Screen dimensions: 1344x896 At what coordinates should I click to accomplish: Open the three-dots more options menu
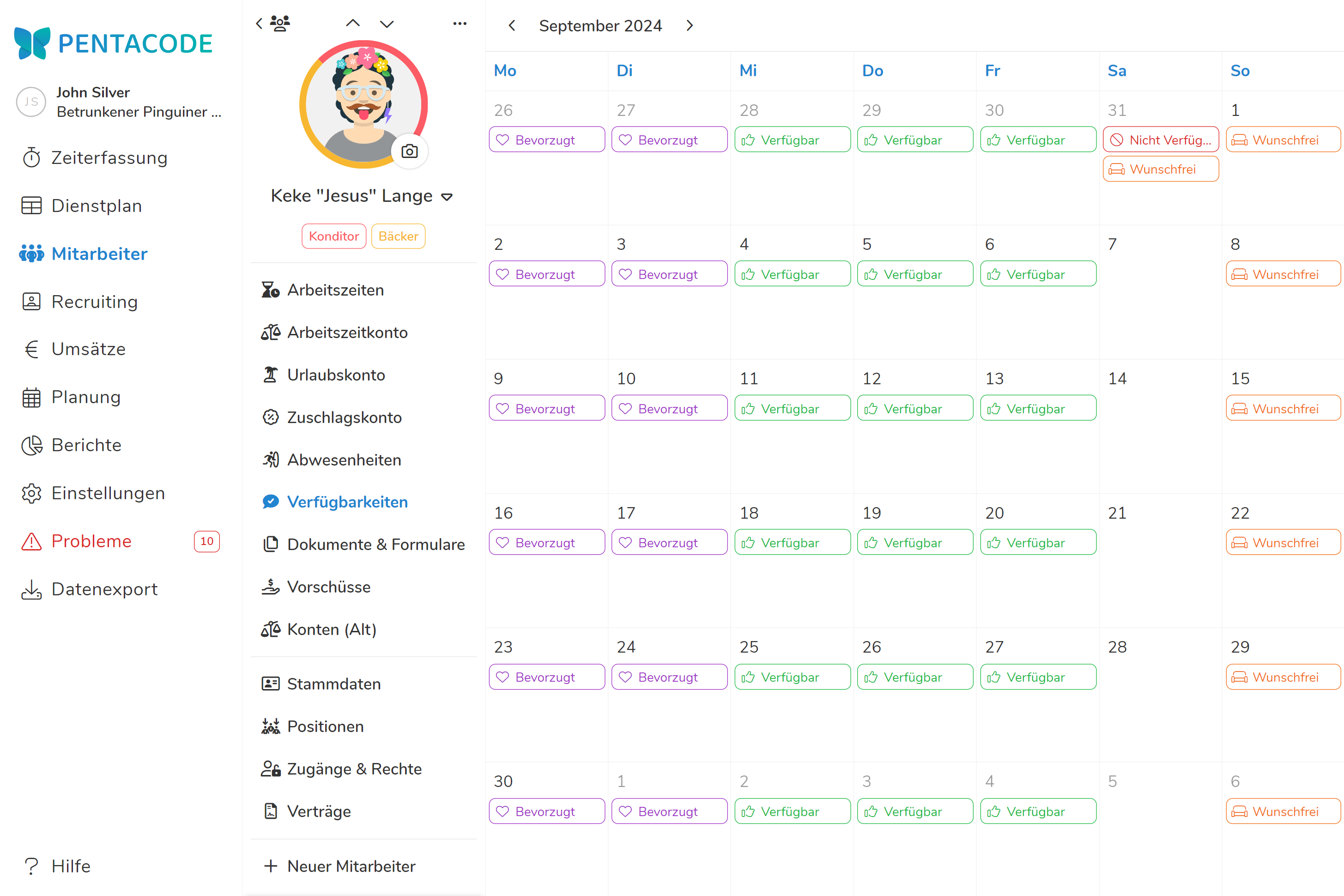point(460,24)
